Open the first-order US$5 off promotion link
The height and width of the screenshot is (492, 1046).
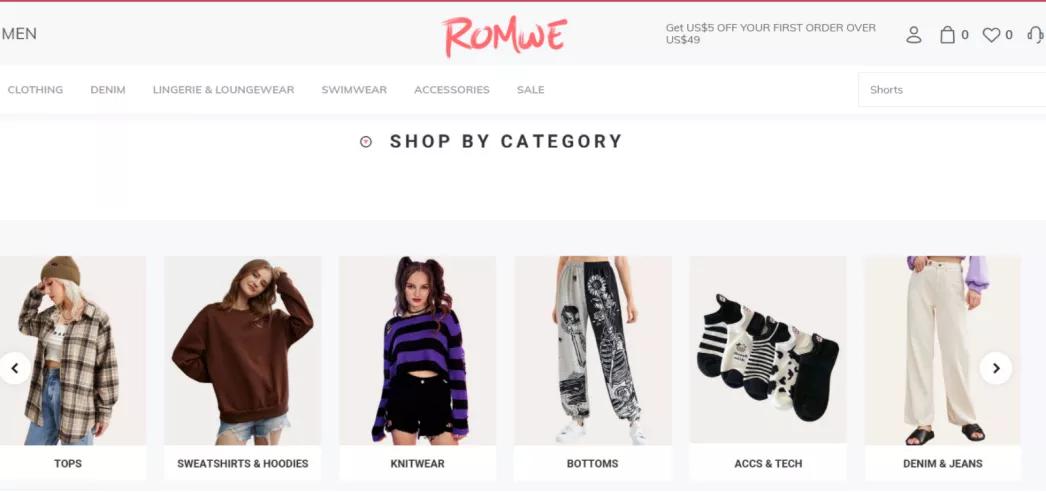pyautogui.click(x=770, y=33)
